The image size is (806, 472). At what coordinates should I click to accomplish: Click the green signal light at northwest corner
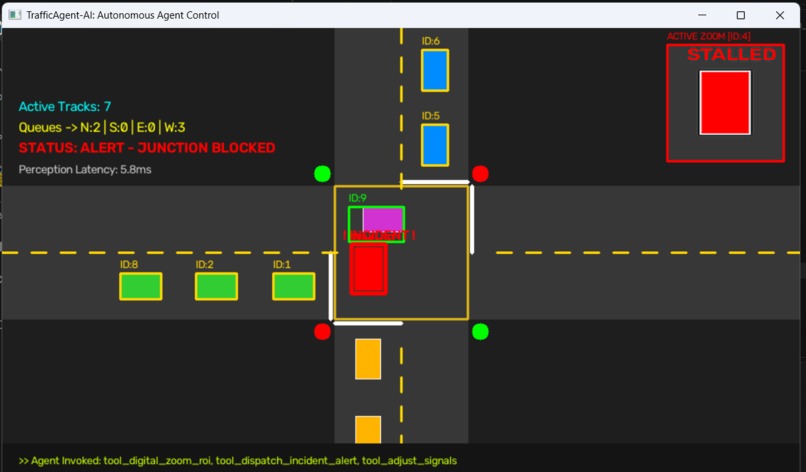click(322, 174)
